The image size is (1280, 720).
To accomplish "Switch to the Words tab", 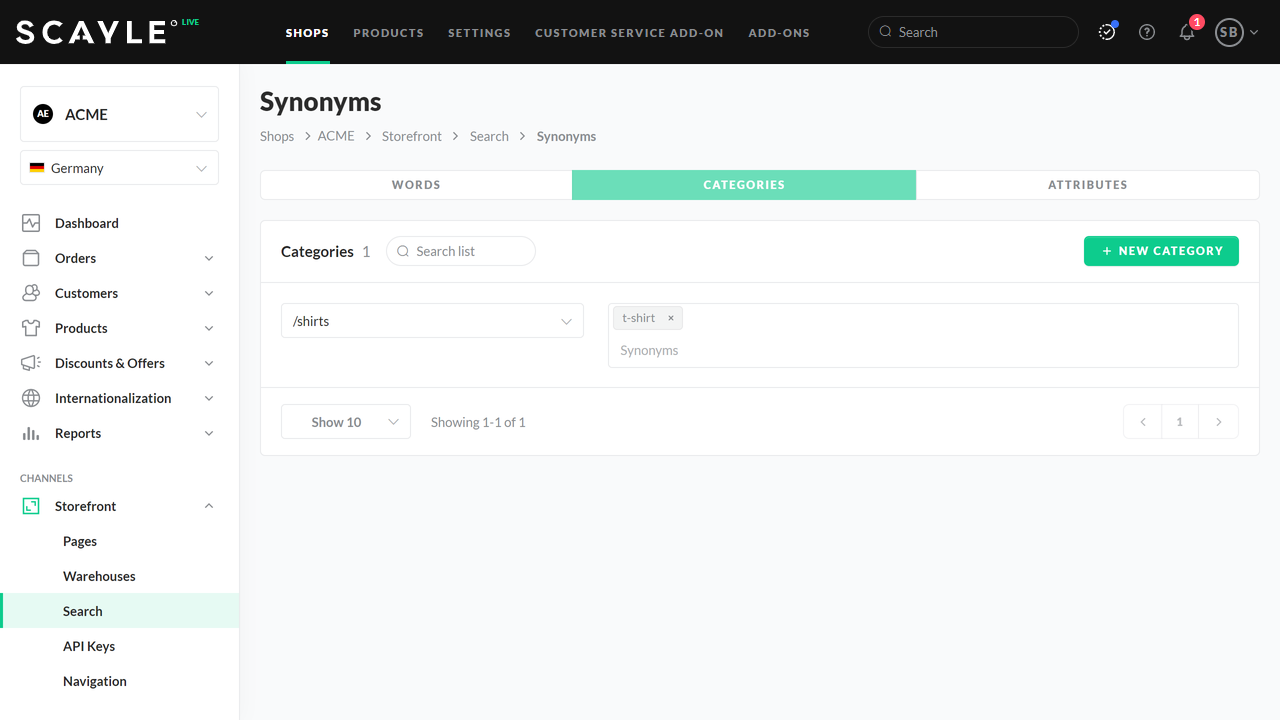I will [x=416, y=185].
